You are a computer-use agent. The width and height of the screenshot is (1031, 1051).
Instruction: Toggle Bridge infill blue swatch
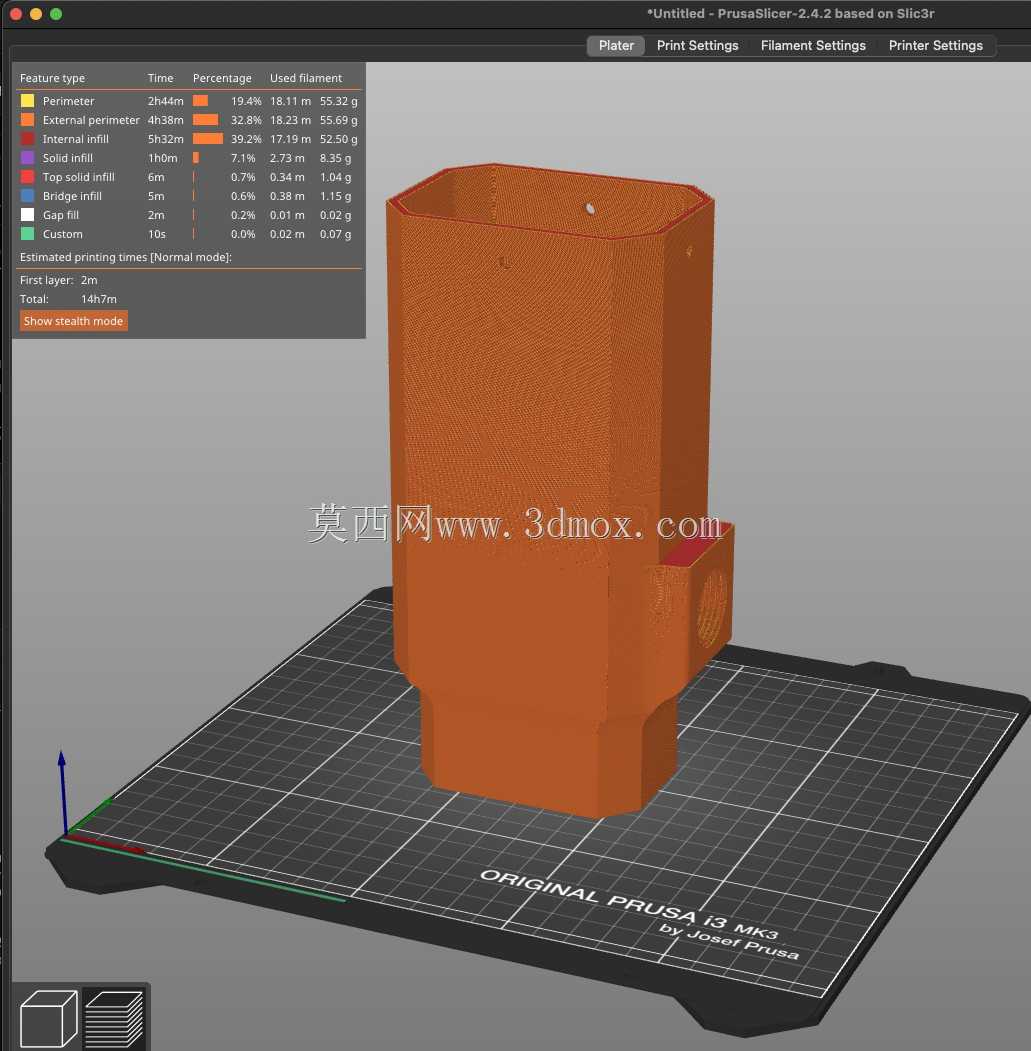(x=27, y=196)
